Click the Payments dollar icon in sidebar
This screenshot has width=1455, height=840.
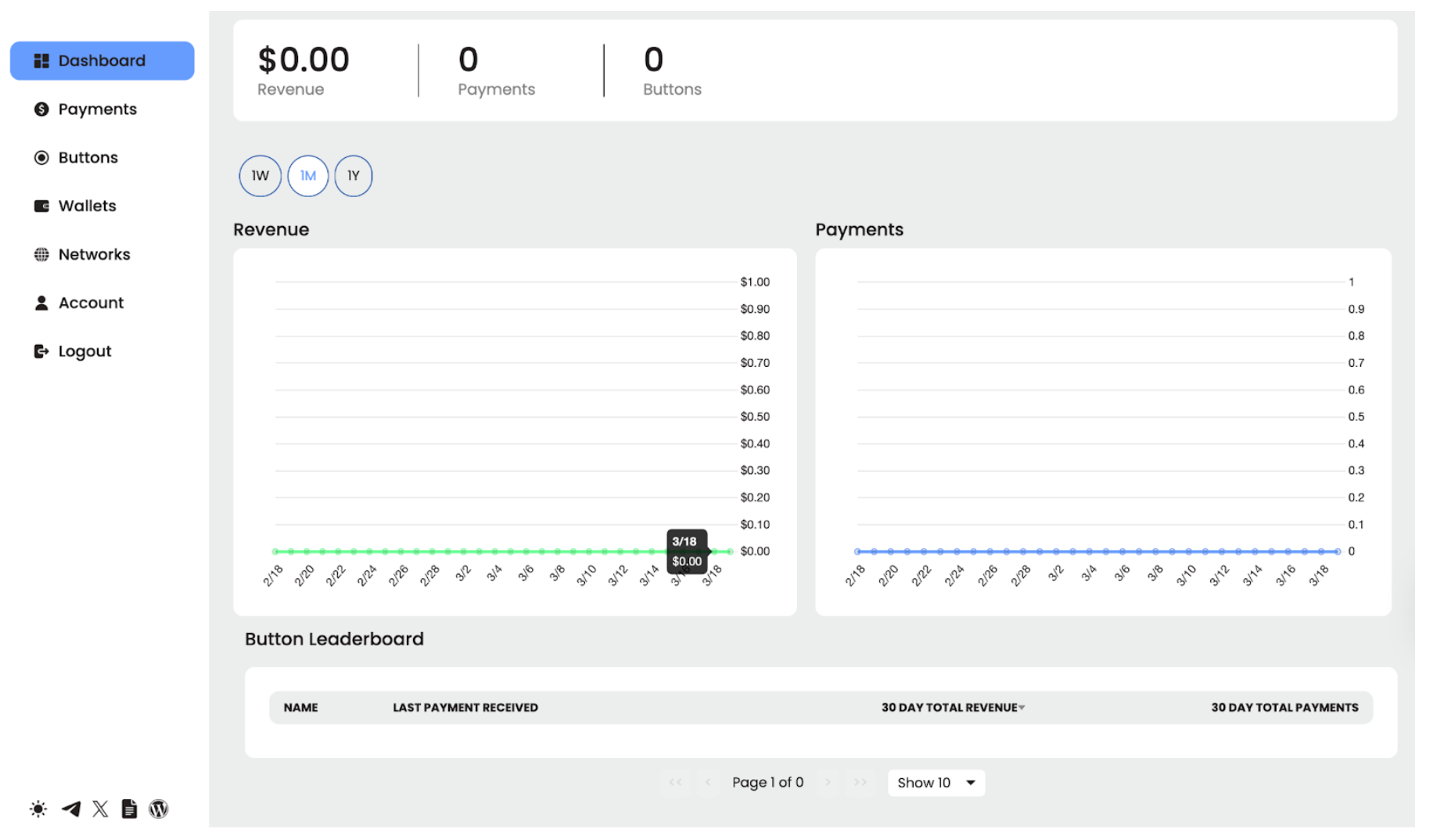[41, 109]
